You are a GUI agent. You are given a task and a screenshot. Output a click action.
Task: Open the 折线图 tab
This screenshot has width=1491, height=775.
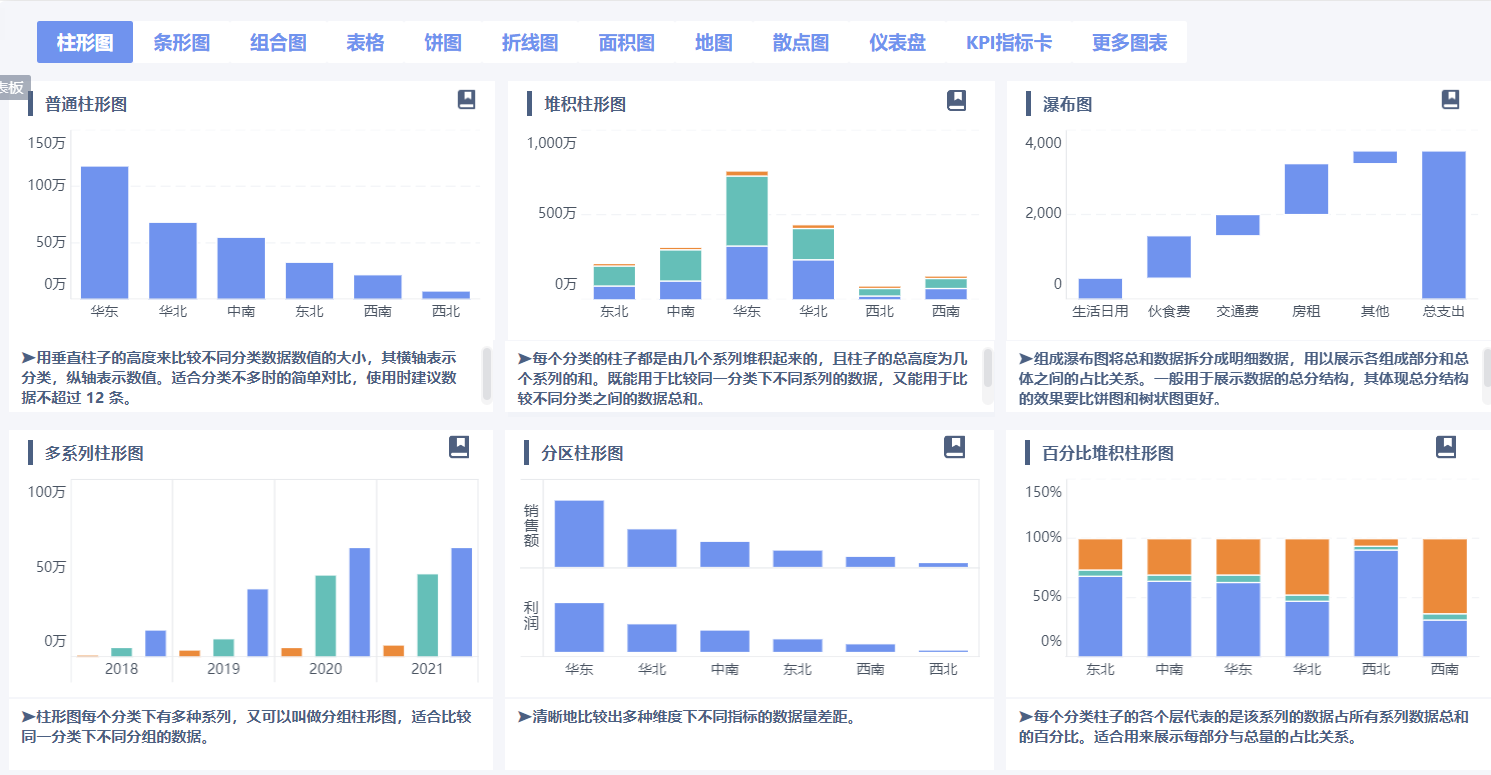530,43
